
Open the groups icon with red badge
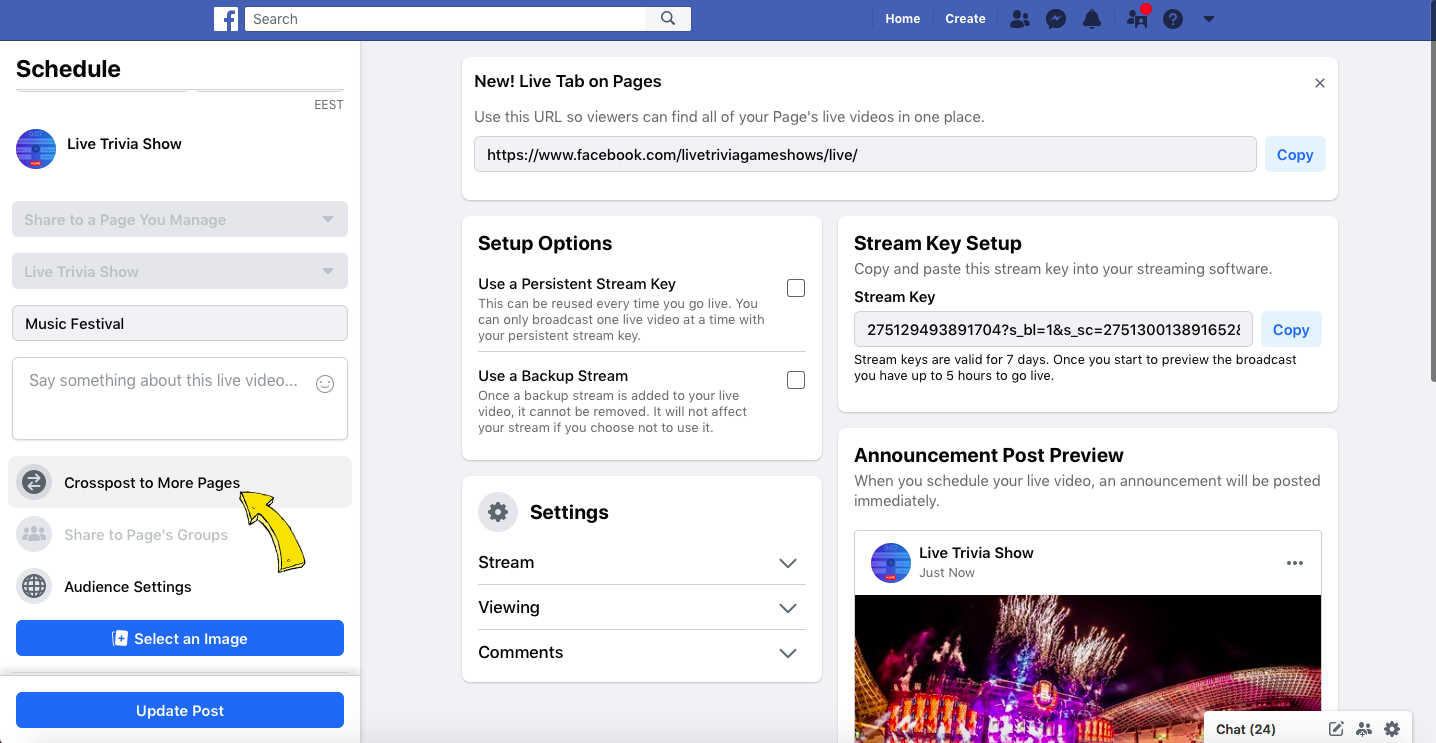click(1137, 17)
